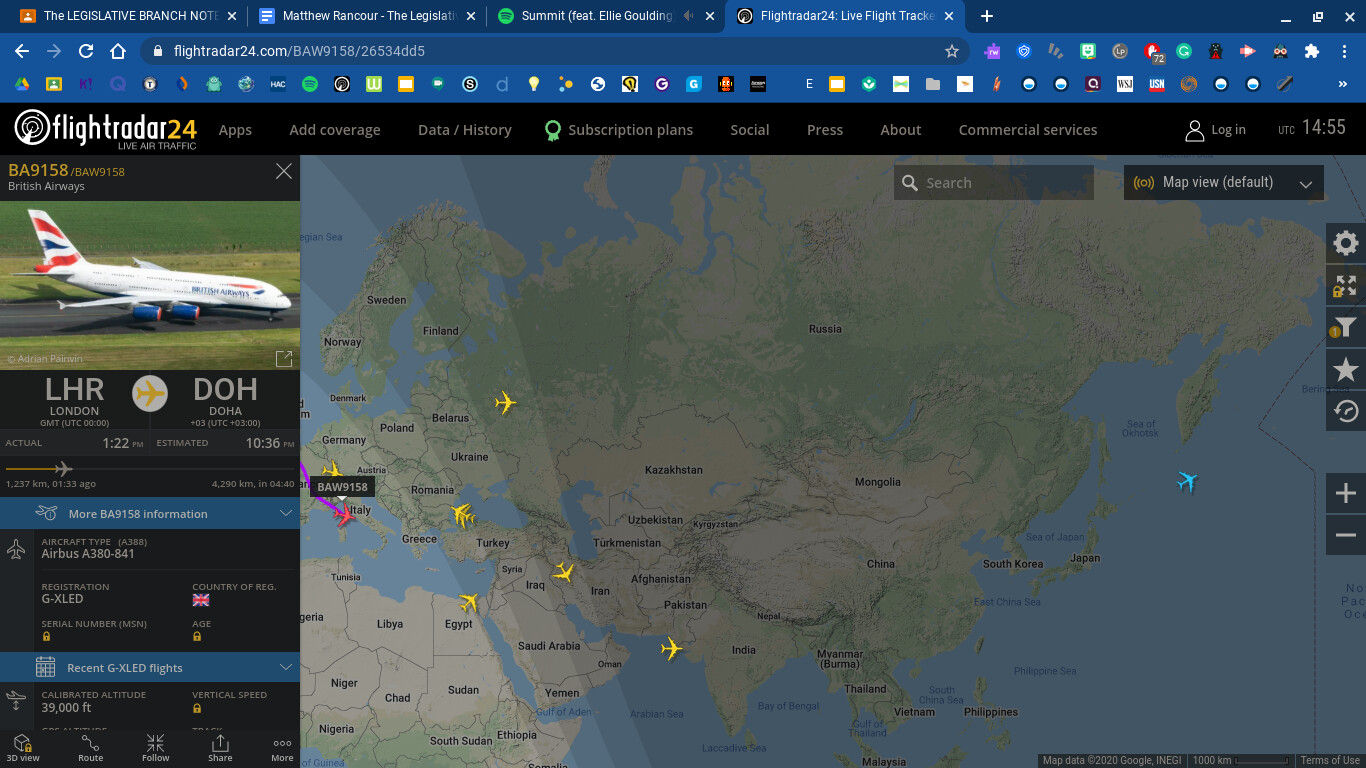
Task: Open the Terms of Use link
Action: pyautogui.click(x=1330, y=761)
